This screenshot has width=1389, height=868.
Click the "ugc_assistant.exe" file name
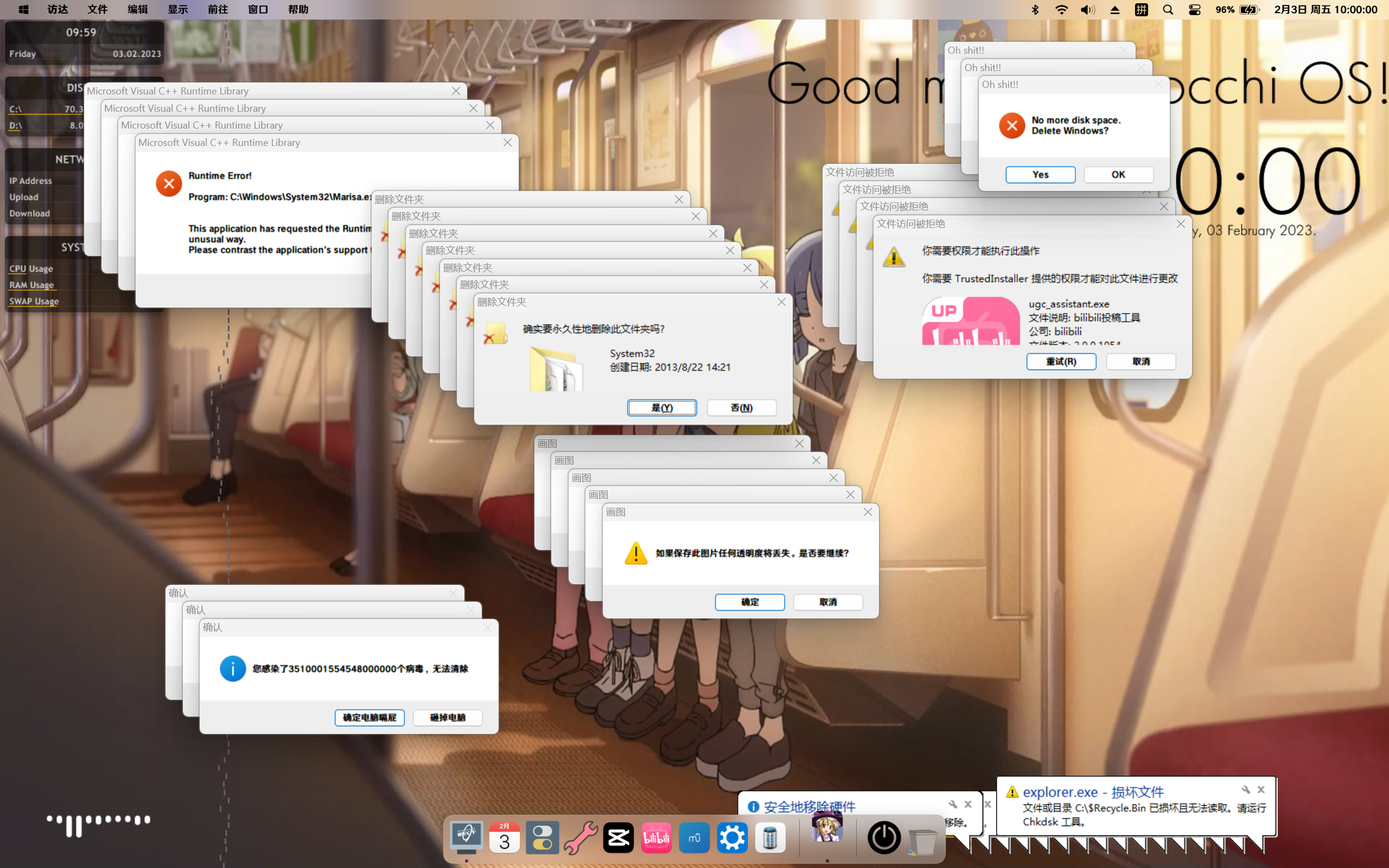coord(1069,304)
